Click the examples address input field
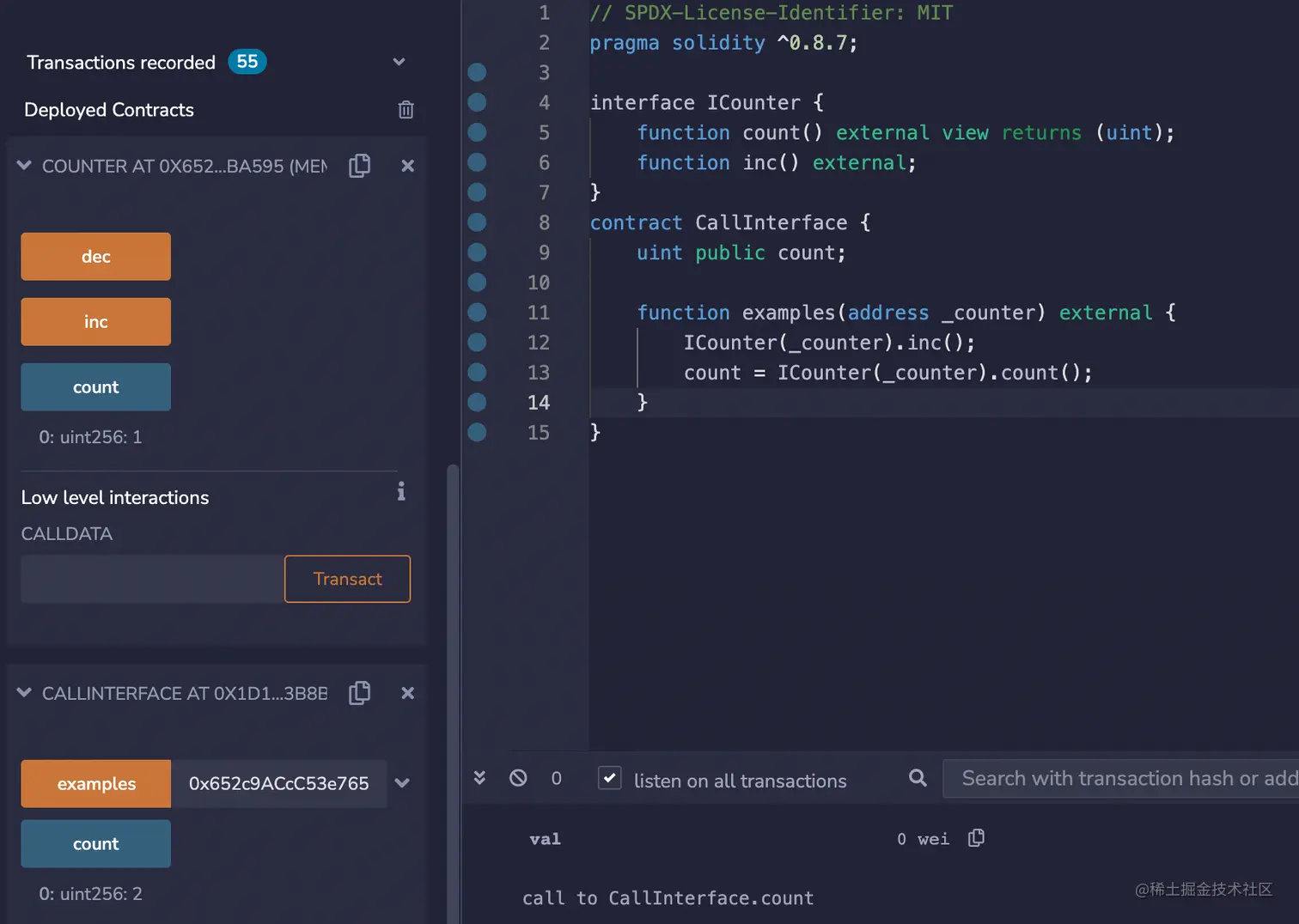This screenshot has width=1299, height=924. click(x=279, y=784)
